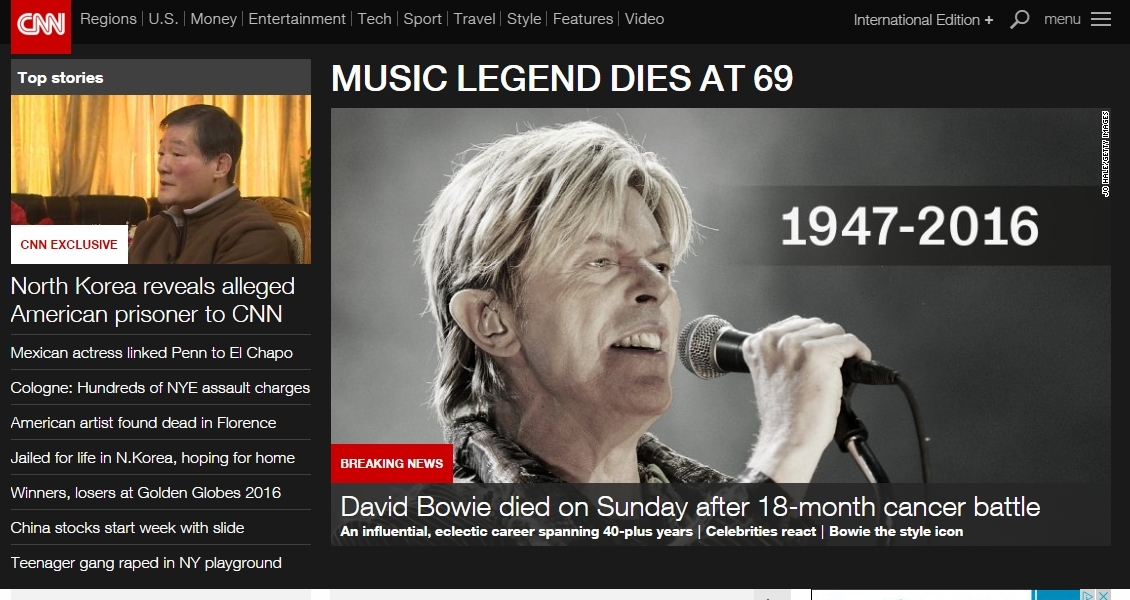Open the Mexican actress linked Penn story
The image size is (1130, 600).
[151, 353]
